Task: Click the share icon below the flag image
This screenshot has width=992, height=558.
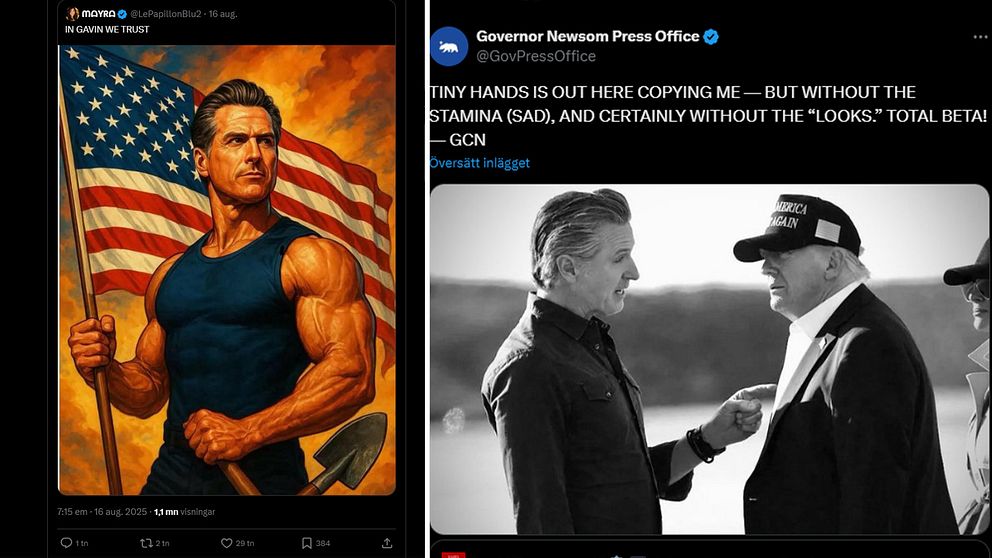Action: coord(387,543)
